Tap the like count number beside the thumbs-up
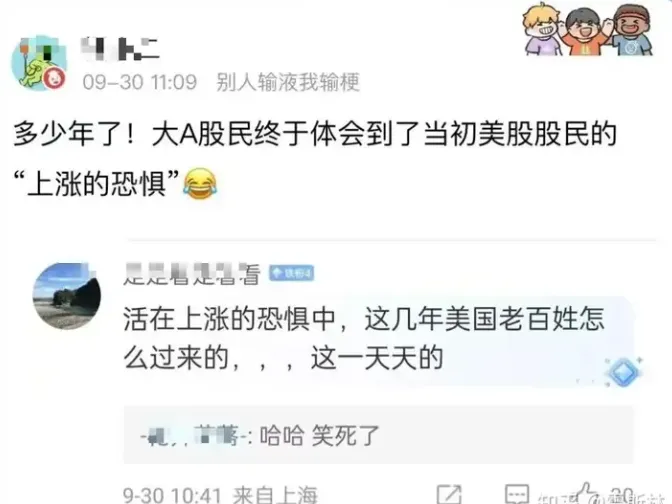672x504 pixels. [622, 495]
